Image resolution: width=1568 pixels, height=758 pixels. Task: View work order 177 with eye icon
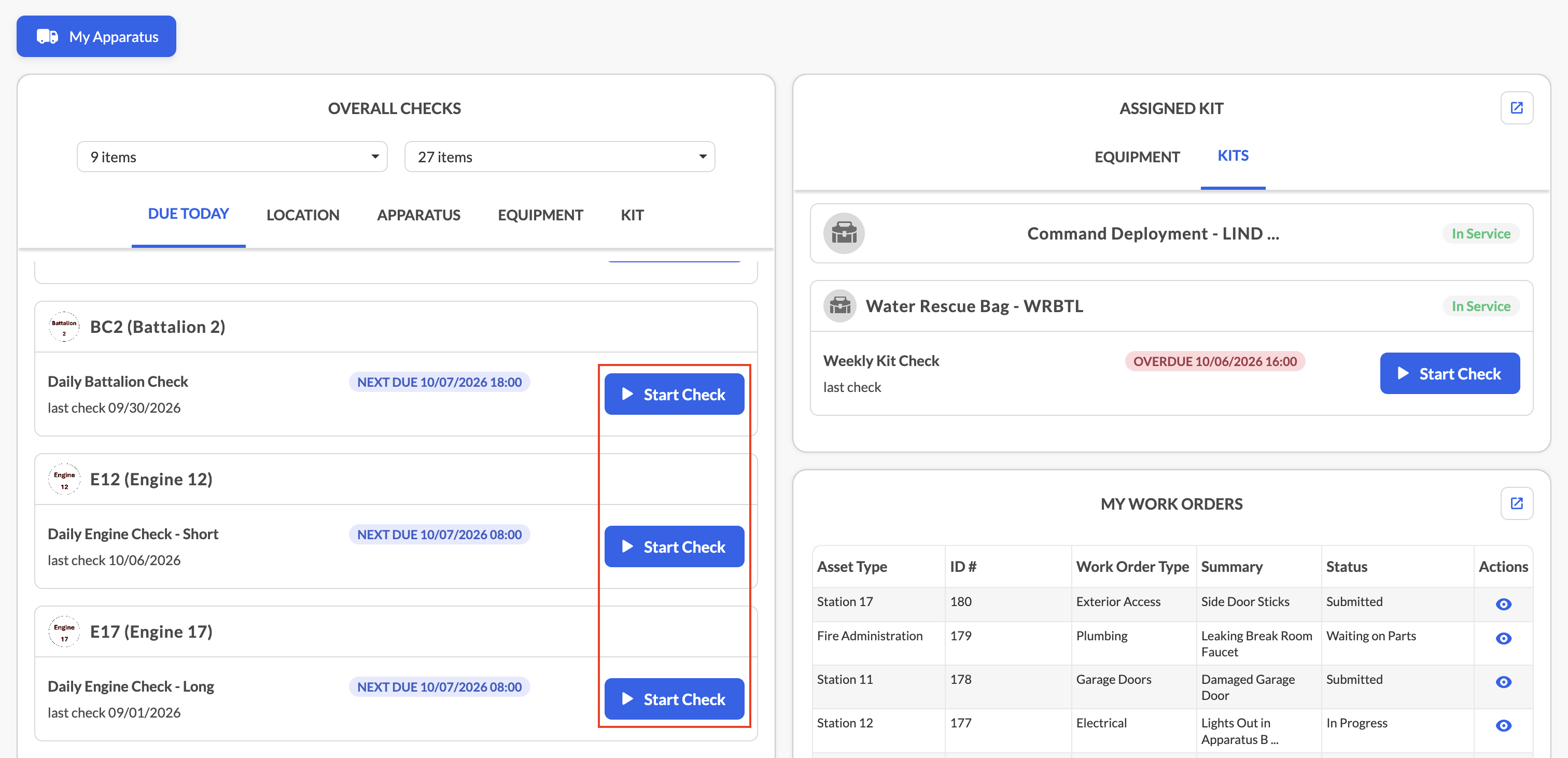point(1503,725)
